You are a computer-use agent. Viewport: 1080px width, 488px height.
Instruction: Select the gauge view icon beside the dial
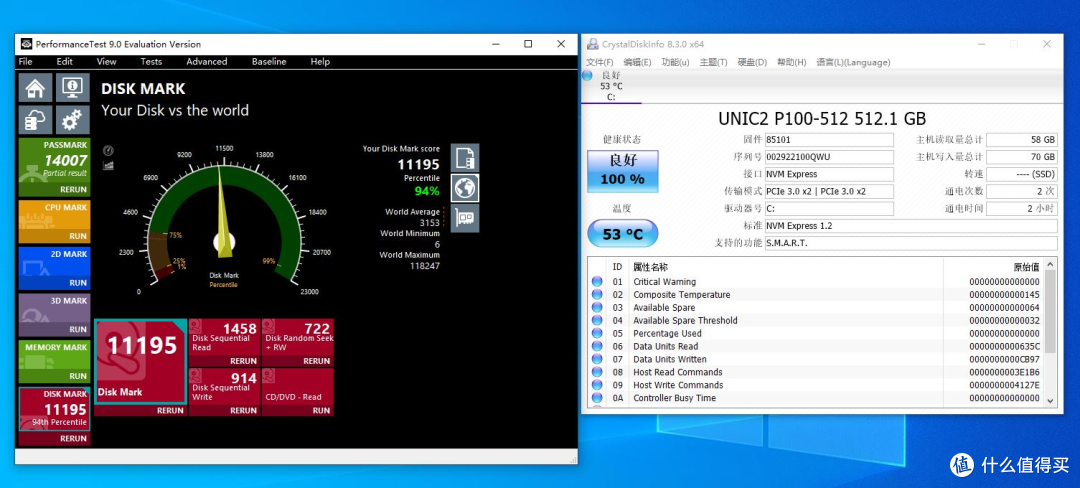pyautogui.click(x=108, y=151)
